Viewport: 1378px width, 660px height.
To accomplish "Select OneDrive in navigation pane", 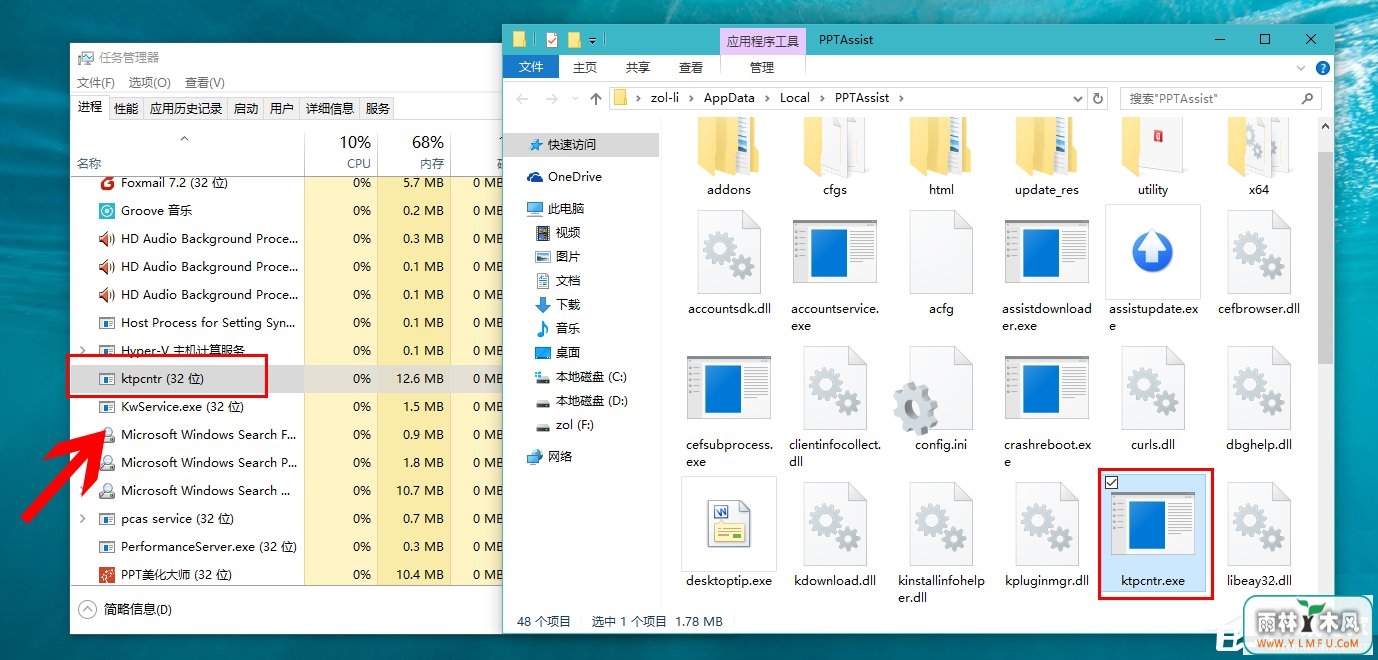I will pyautogui.click(x=574, y=177).
